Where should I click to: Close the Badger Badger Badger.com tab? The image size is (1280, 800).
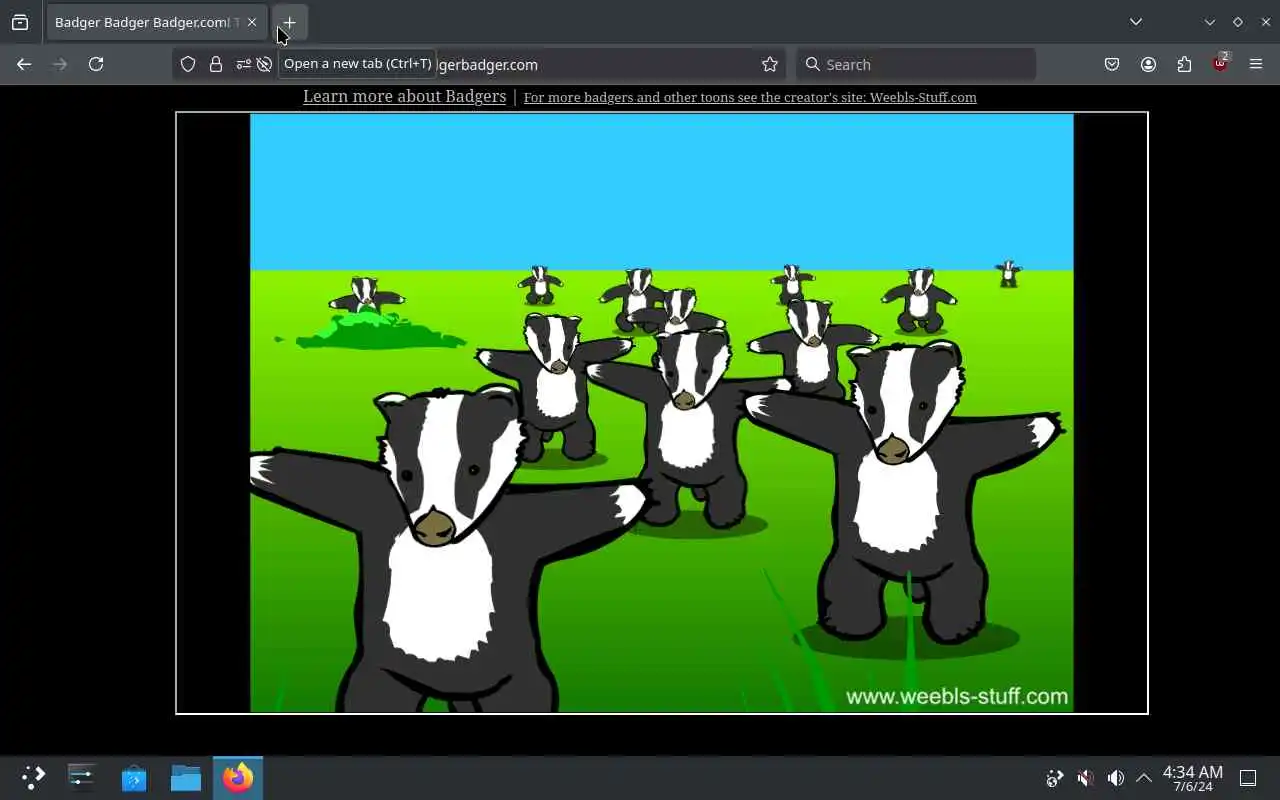252,22
